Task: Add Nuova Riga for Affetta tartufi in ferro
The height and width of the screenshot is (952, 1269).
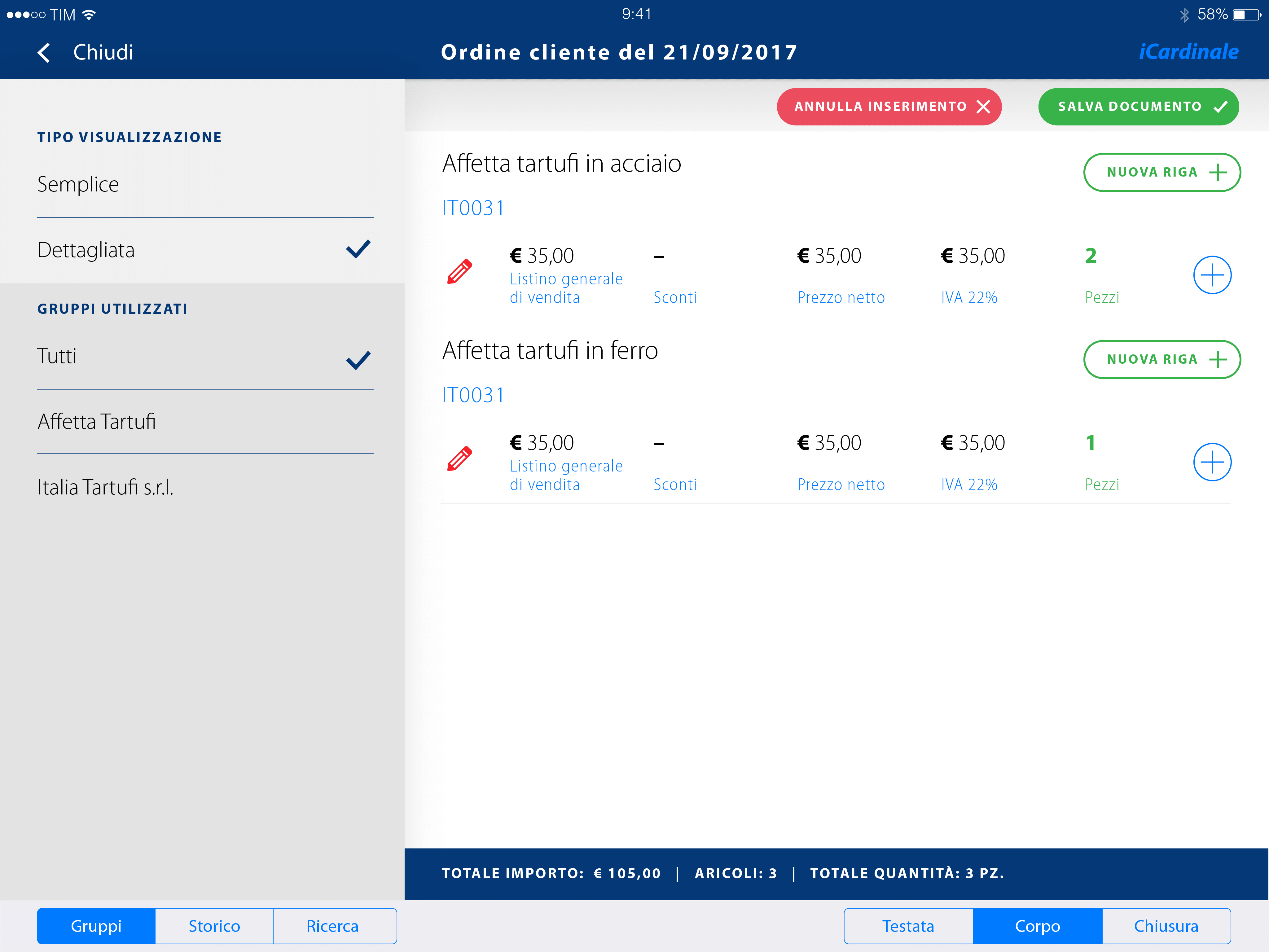Action: pos(1162,360)
